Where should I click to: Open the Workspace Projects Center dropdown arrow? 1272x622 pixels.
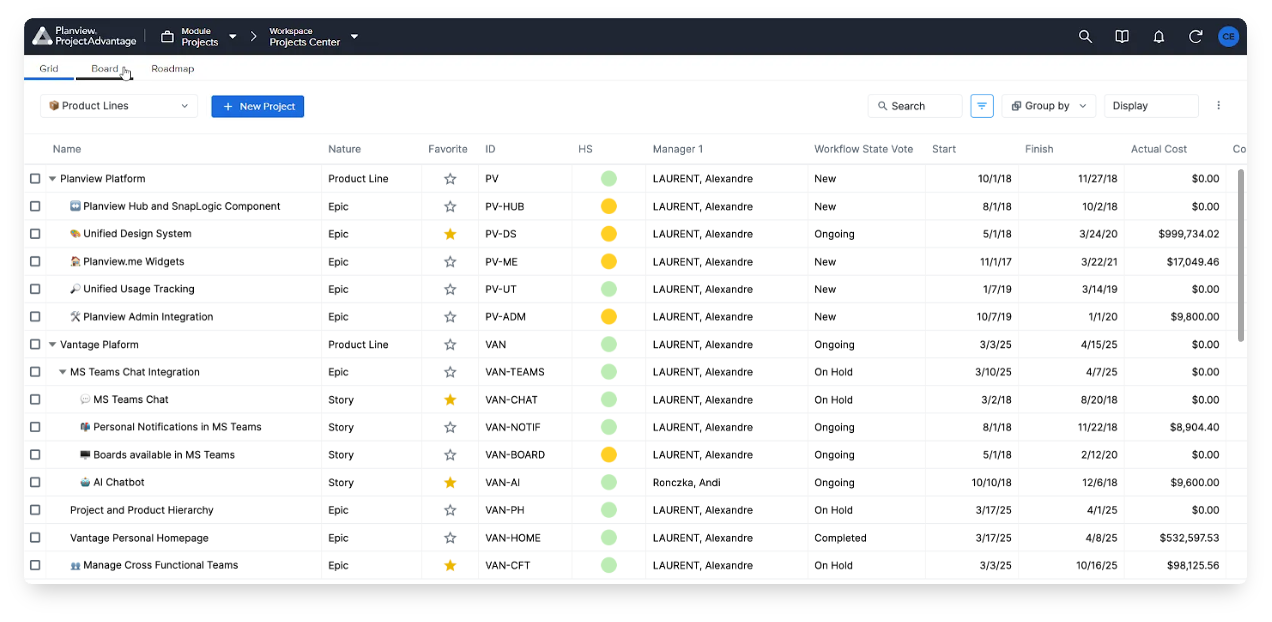pyautogui.click(x=354, y=37)
